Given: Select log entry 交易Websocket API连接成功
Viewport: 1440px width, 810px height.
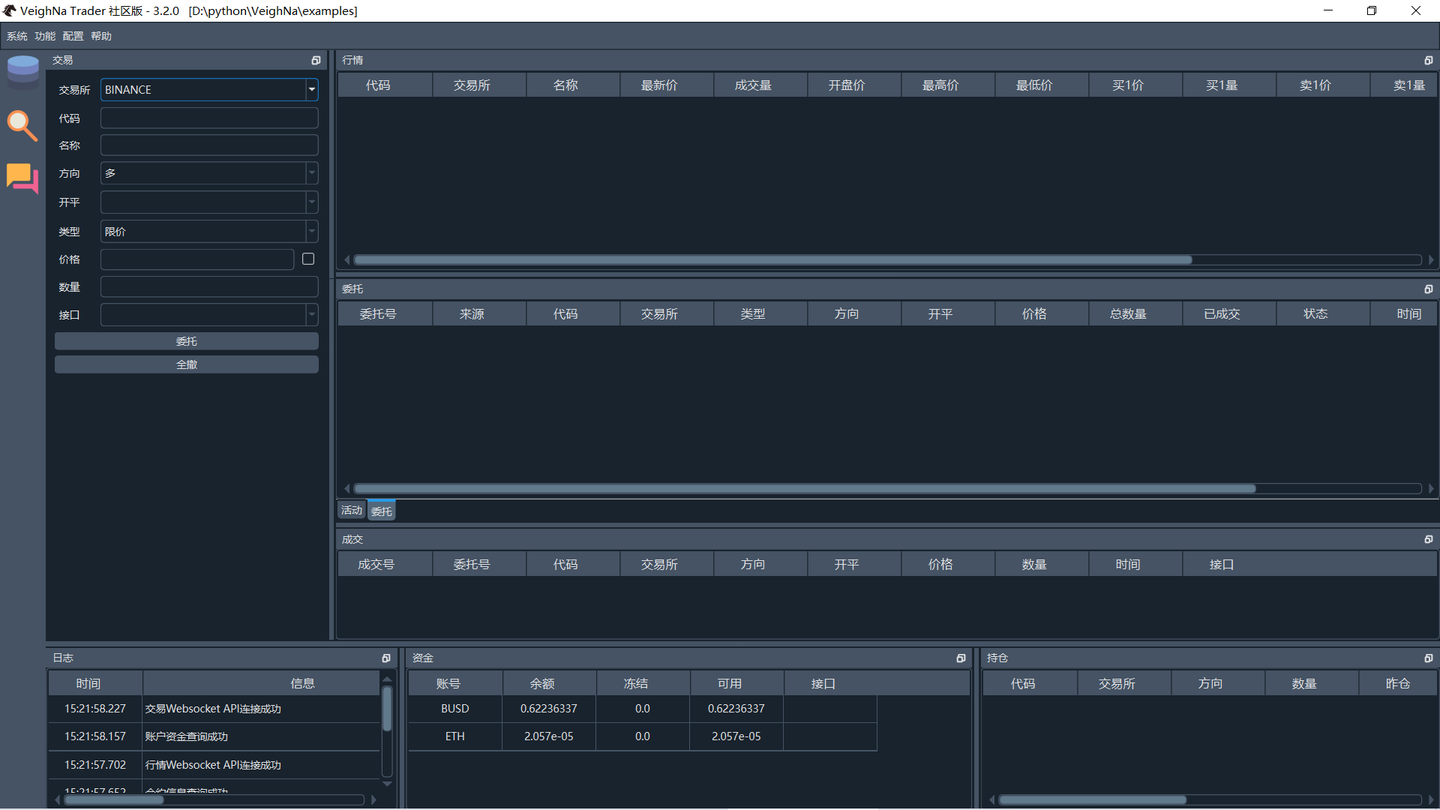Looking at the screenshot, I should click(213, 709).
